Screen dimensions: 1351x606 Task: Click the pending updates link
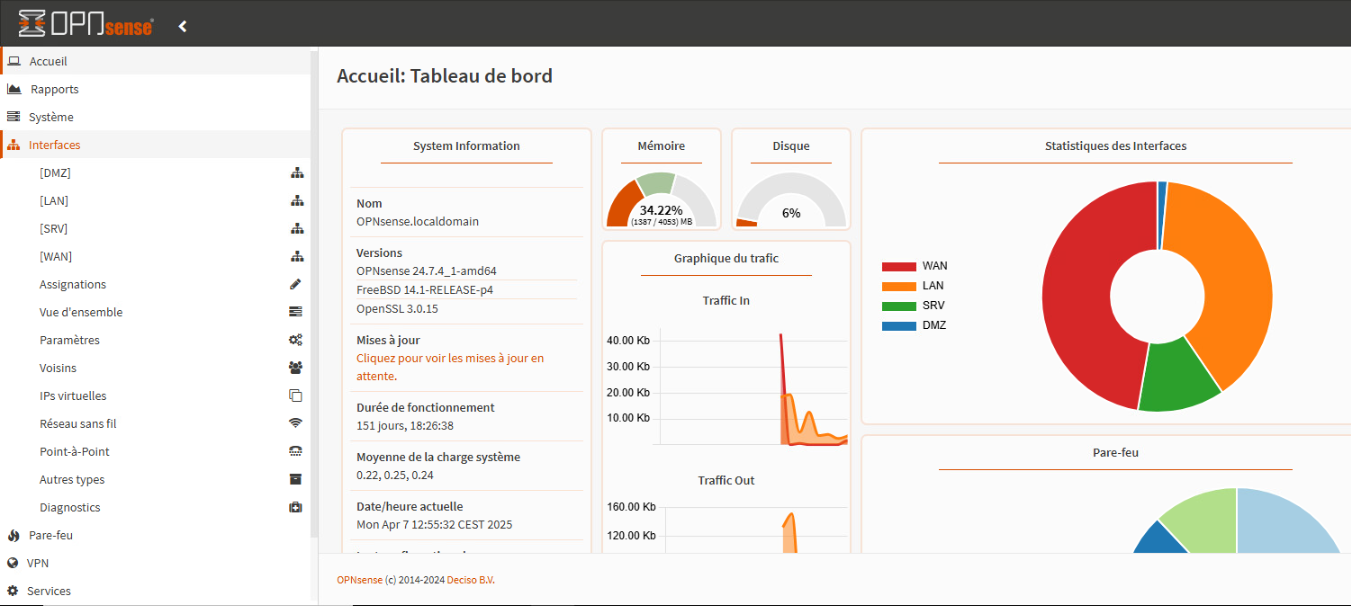(x=450, y=367)
